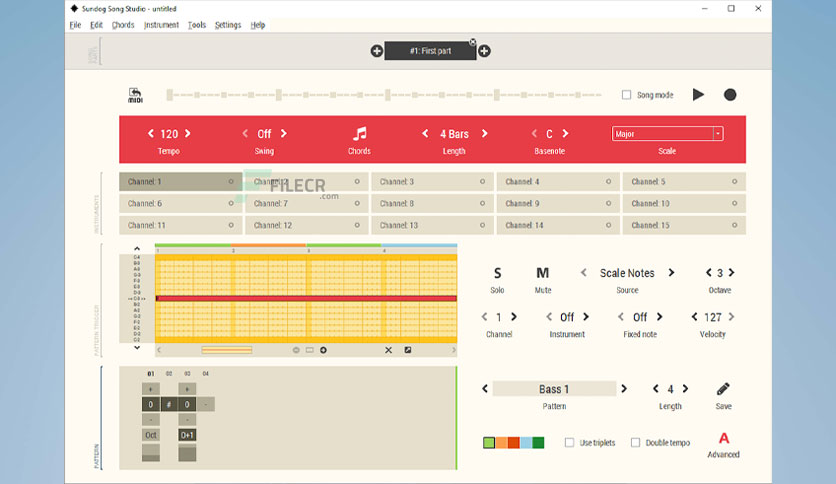The width and height of the screenshot is (836, 484).
Task: Toggle the circle indicator on Channel 8
Action: (483, 204)
